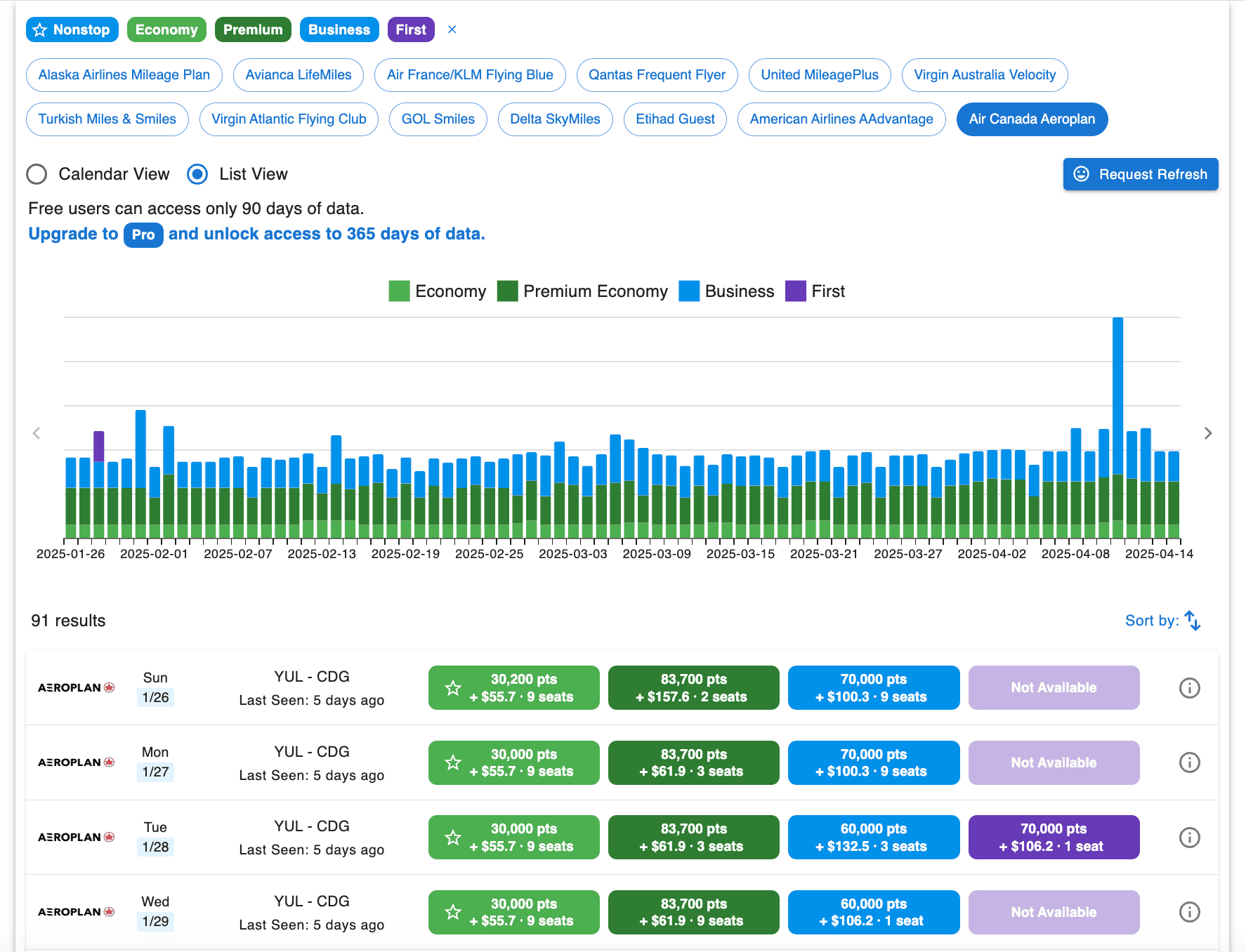Click the sort arrows icon
Image resolution: width=1246 pixels, height=952 pixels.
point(1193,621)
